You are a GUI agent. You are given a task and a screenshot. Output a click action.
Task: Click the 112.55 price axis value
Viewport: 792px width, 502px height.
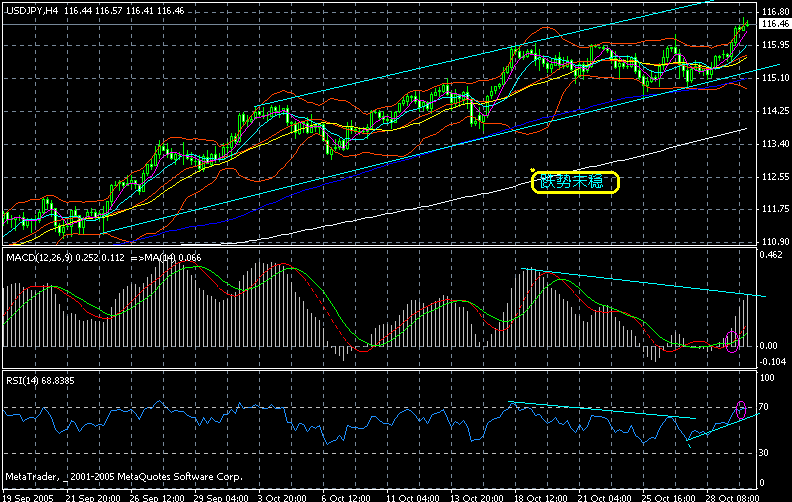775,177
